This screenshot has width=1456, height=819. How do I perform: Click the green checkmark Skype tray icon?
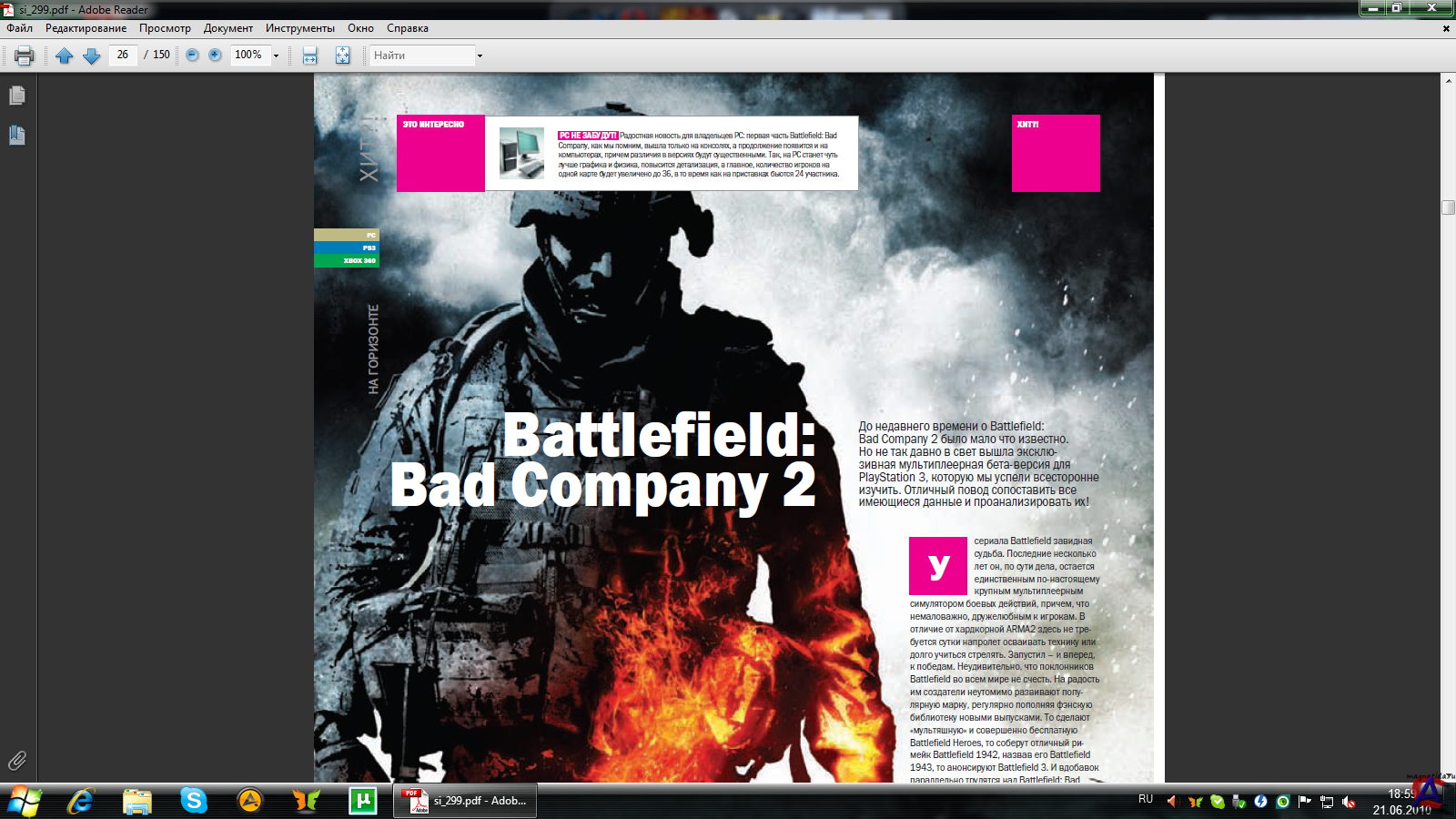1217,802
